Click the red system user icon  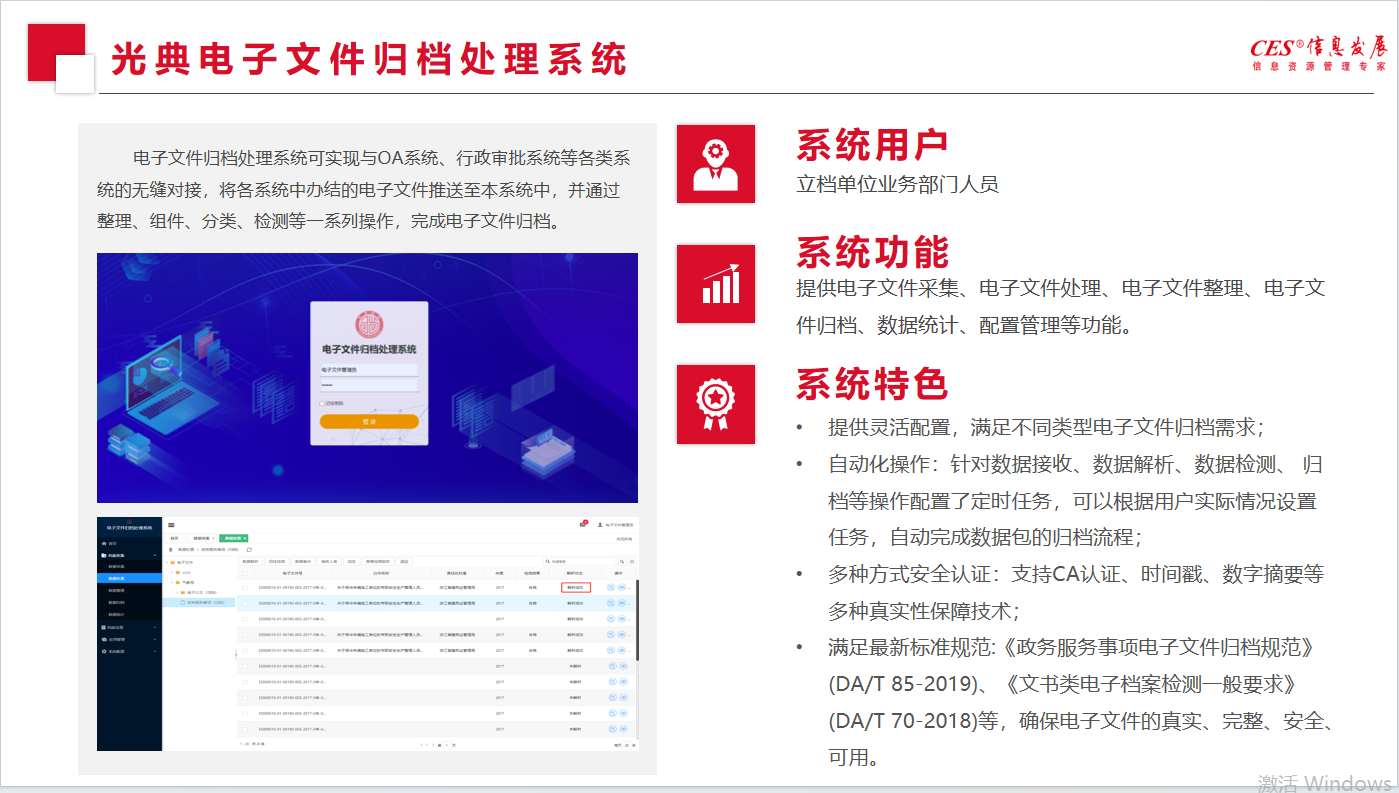coord(715,164)
